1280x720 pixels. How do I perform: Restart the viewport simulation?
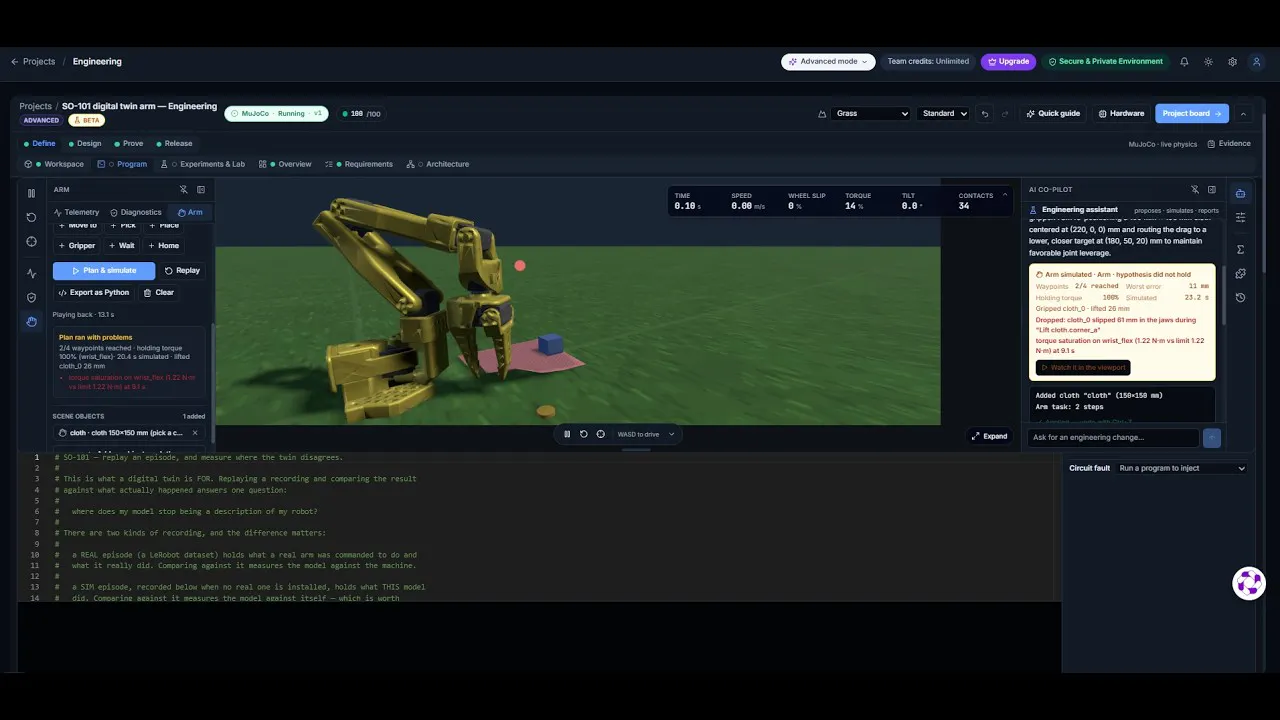coord(584,434)
